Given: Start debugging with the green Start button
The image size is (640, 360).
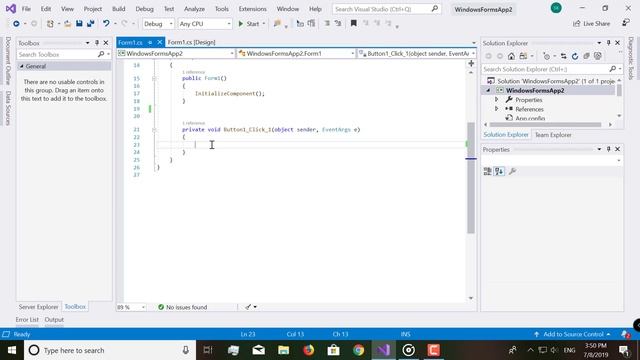Looking at the screenshot, I should click(249, 24).
